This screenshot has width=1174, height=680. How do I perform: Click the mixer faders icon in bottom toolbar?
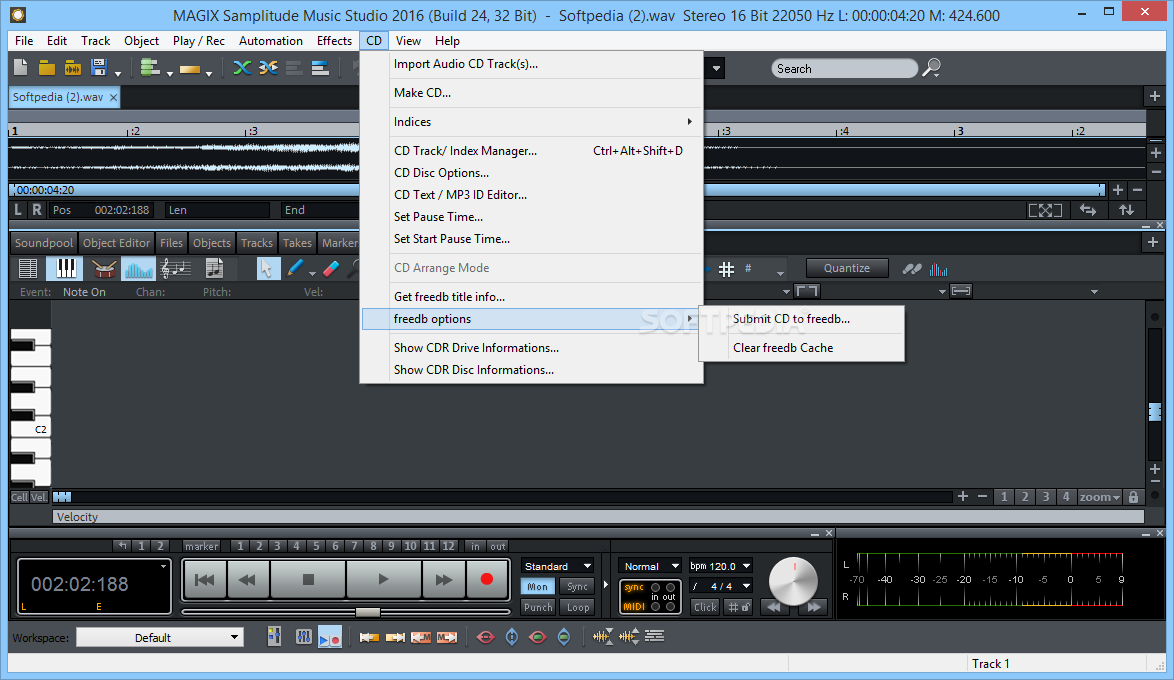pos(303,637)
